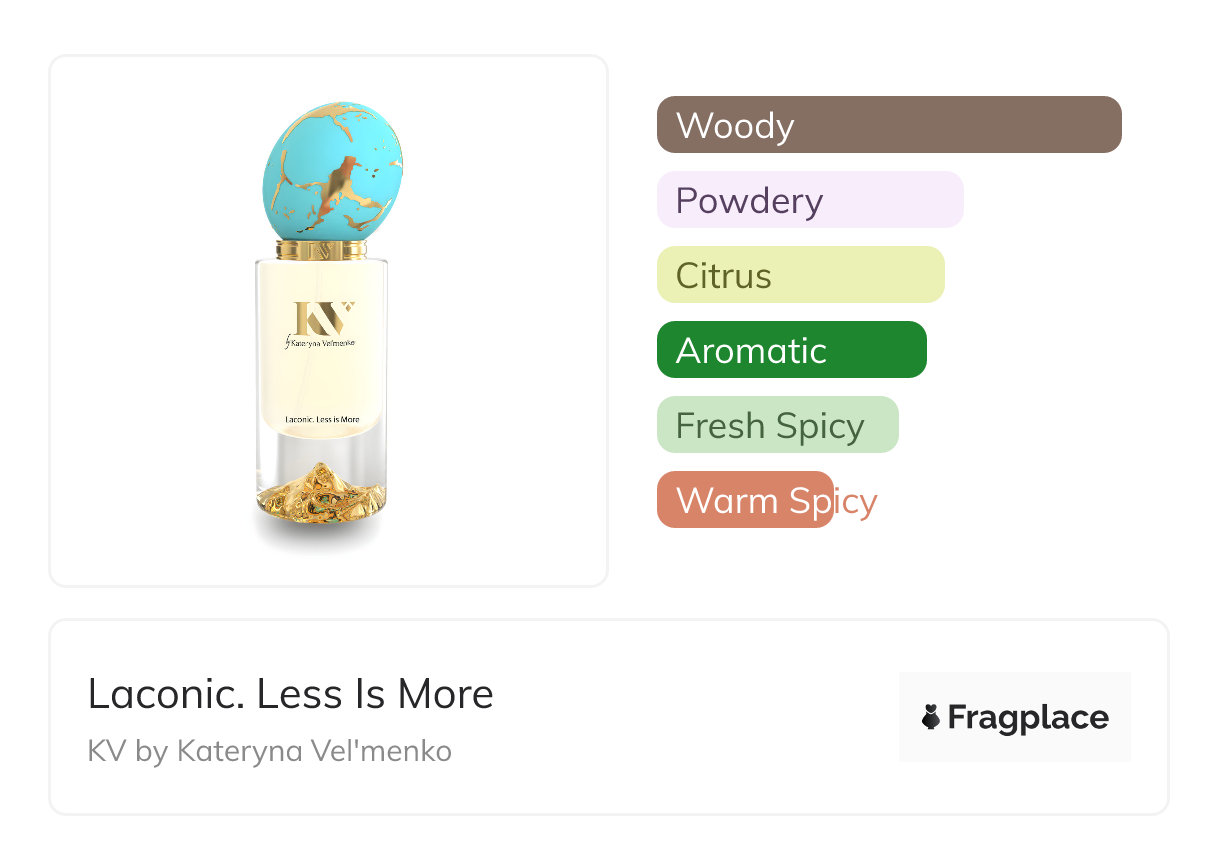Click the gold mountain base inside the bottle
Image resolution: width=1218 pixels, height=864 pixels.
(321, 495)
